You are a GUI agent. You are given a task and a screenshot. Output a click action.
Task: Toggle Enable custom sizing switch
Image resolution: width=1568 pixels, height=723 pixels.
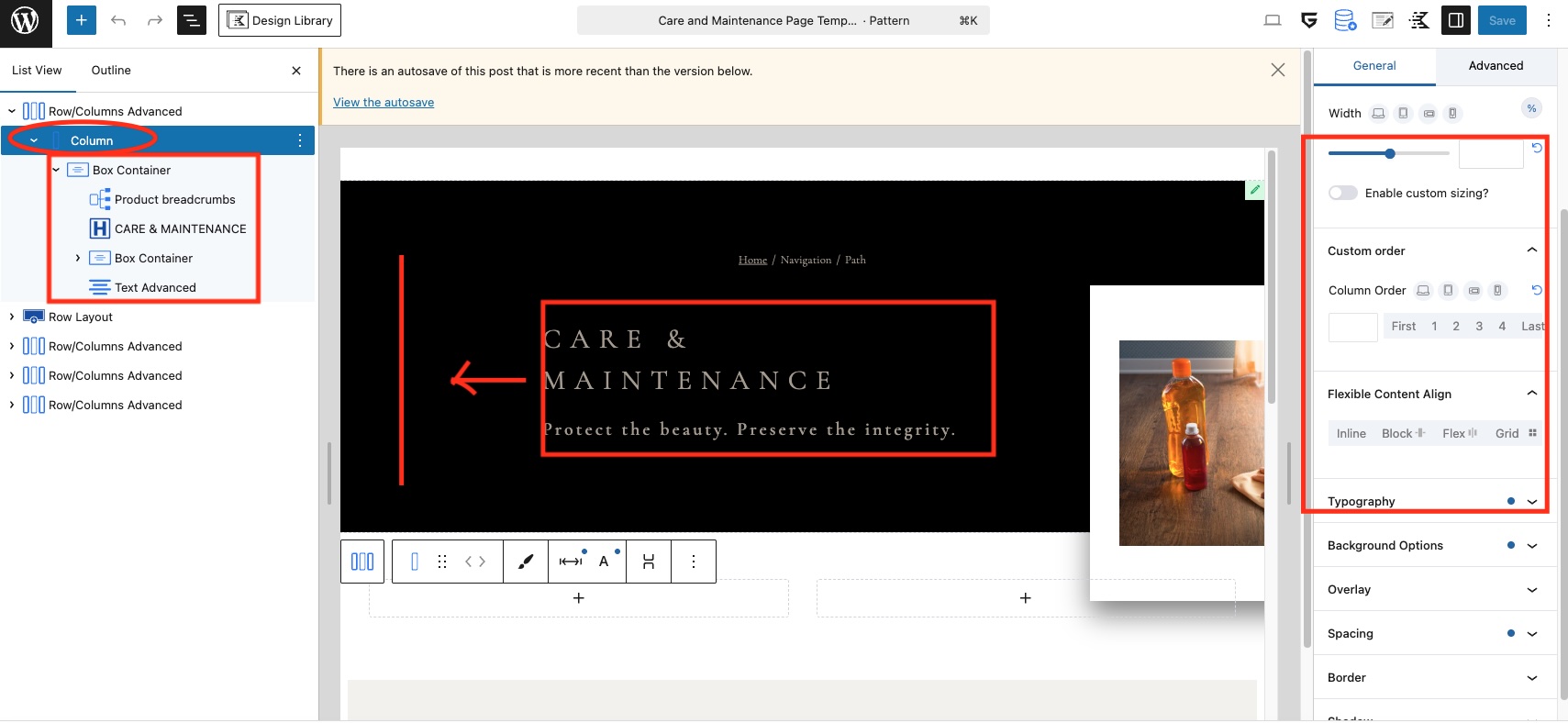pyautogui.click(x=1343, y=193)
